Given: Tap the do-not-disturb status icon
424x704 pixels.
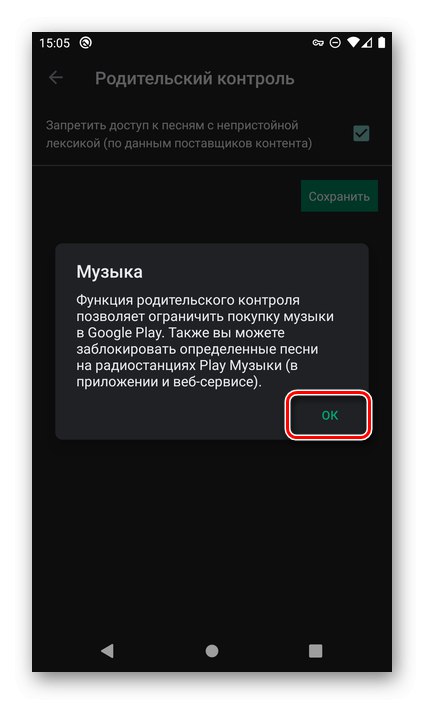Looking at the screenshot, I should pos(335,43).
